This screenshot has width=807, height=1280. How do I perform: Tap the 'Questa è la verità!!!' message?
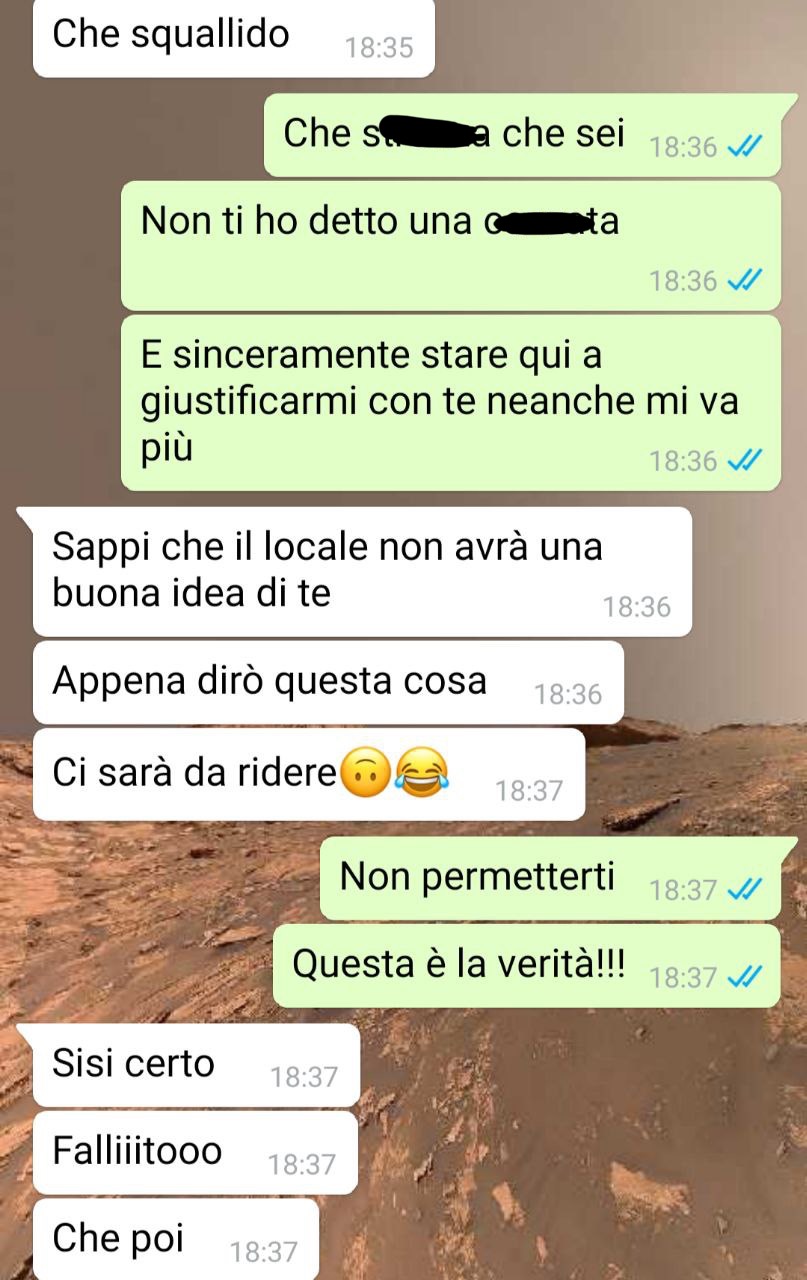coord(527,965)
